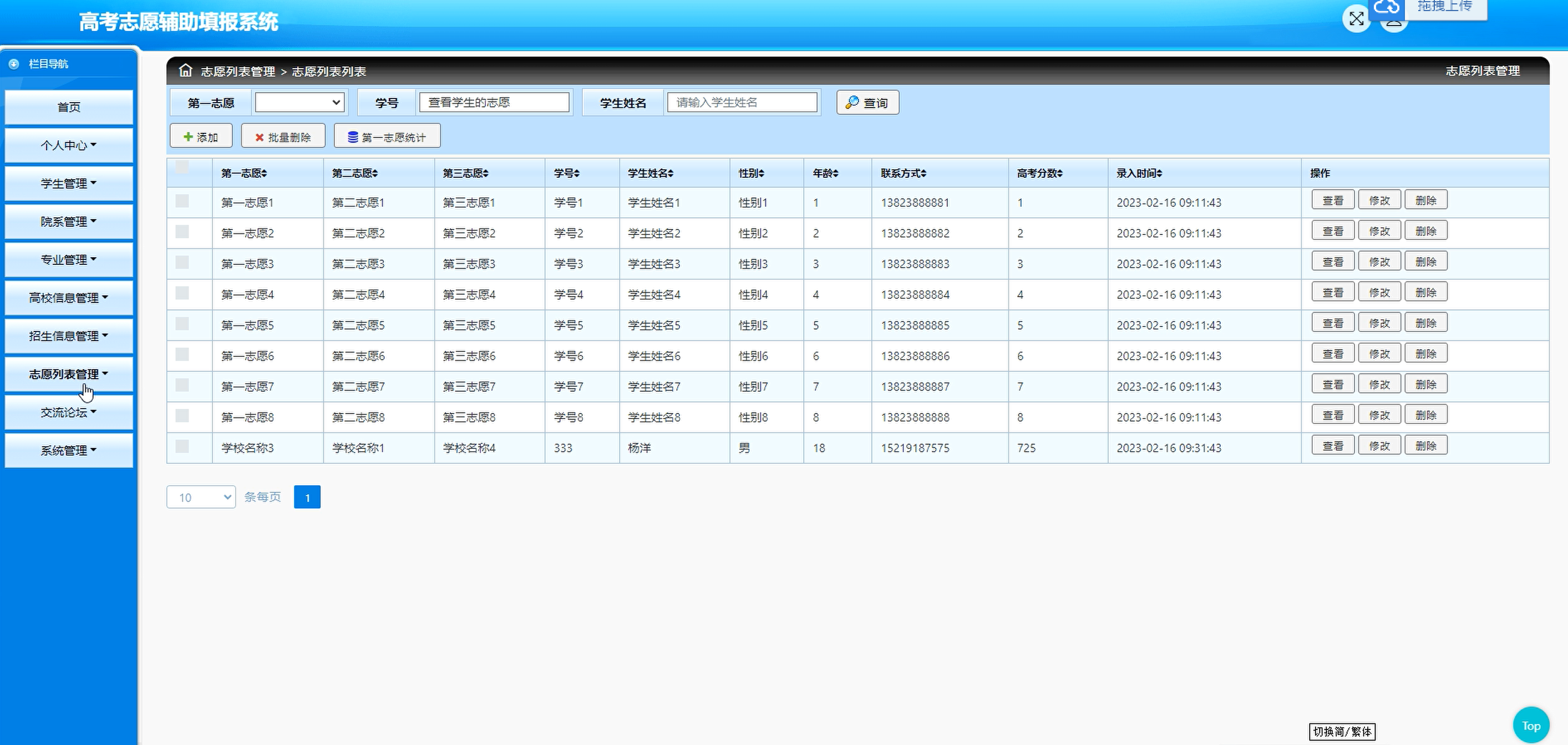Click the timestamp 2023-02-16 09:31:43
Screen dimensions: 1568x745
click(1169, 448)
